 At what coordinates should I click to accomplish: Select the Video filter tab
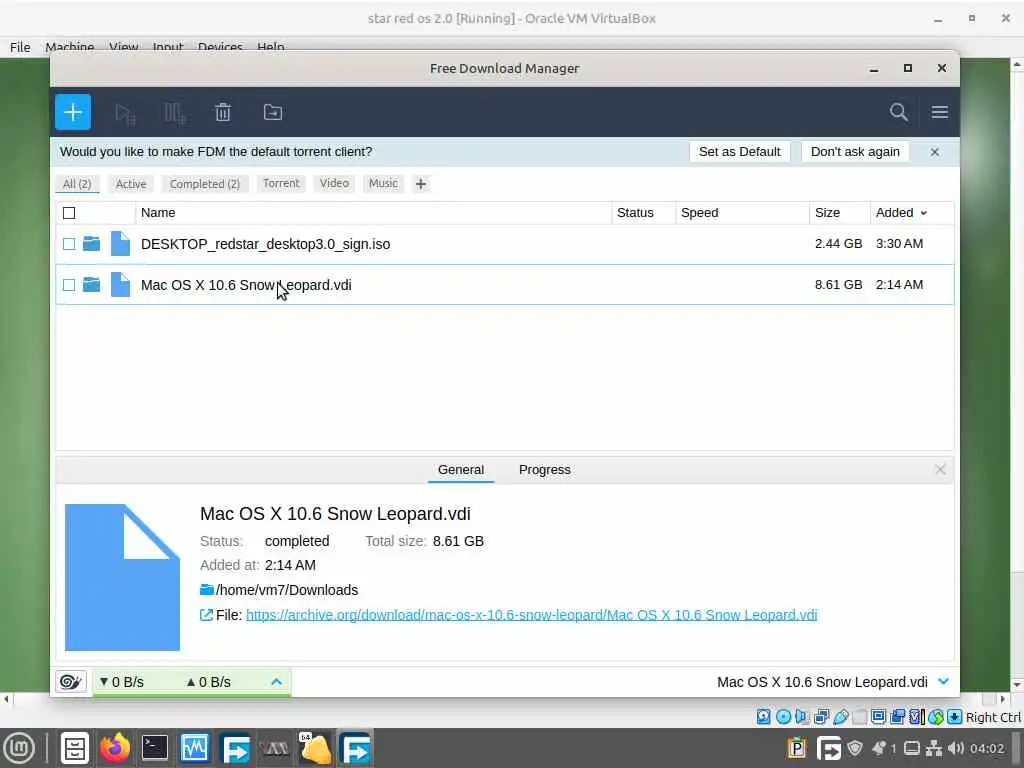[x=334, y=184]
